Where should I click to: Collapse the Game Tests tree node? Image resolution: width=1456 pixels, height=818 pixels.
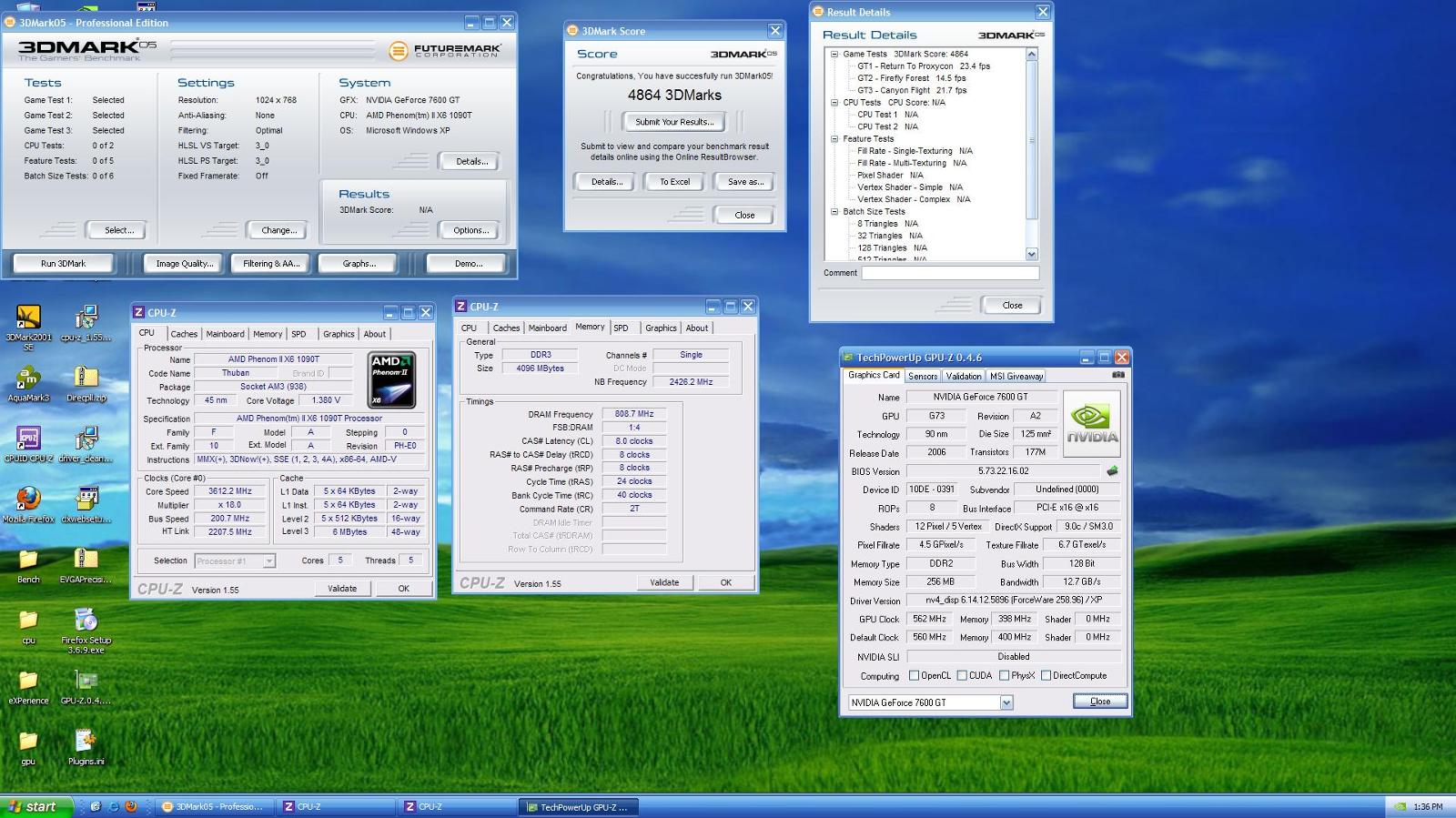(834, 54)
